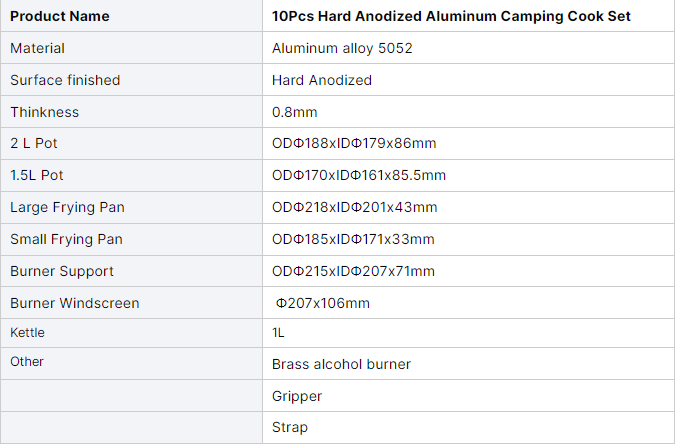678x447 pixels.
Task: Select the Brass alcohol burner entry
Action: point(341,364)
